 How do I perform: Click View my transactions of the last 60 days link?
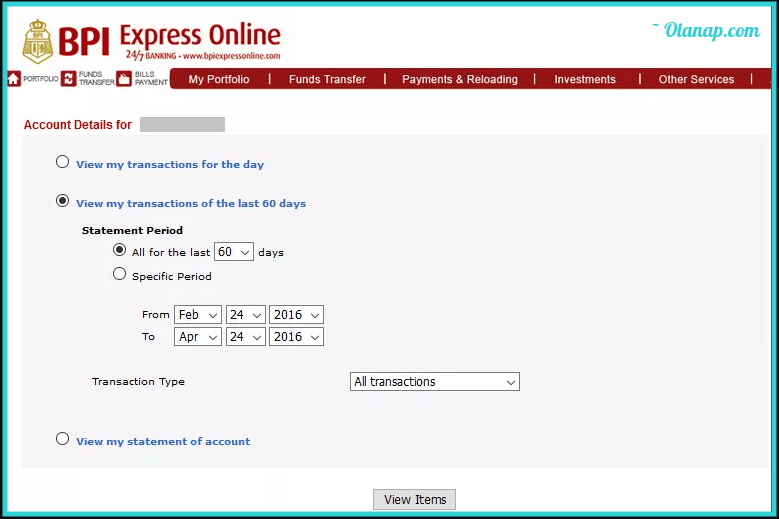[191, 203]
